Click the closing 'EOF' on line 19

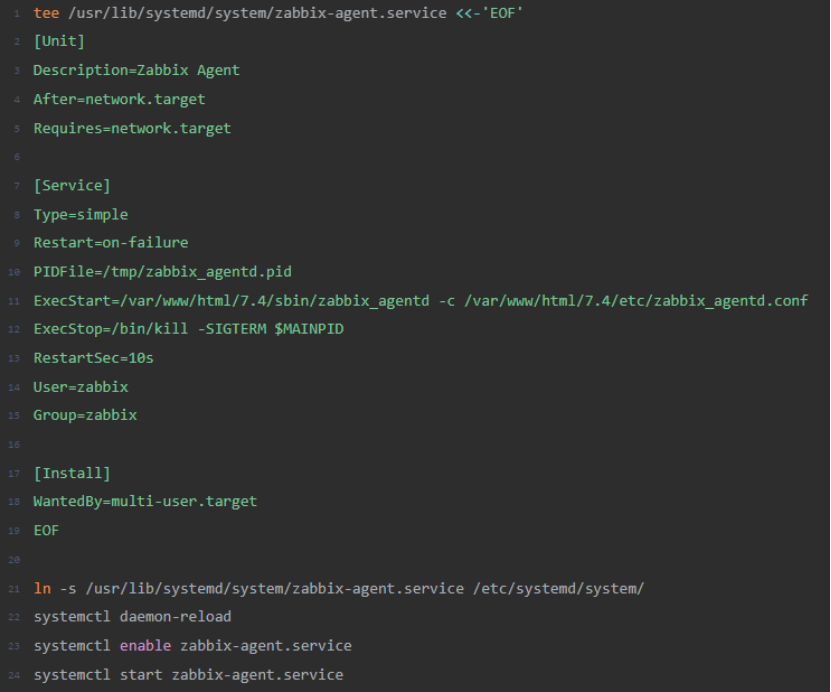(x=46, y=530)
